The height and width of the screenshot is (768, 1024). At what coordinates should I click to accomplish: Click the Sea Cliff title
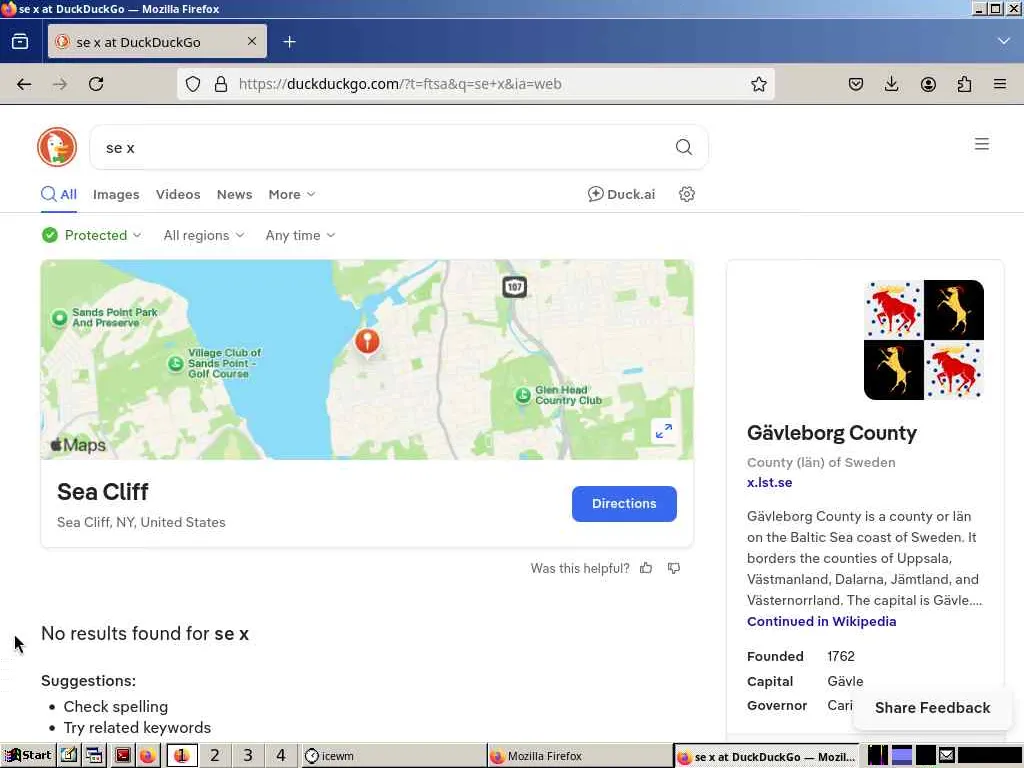point(103,492)
